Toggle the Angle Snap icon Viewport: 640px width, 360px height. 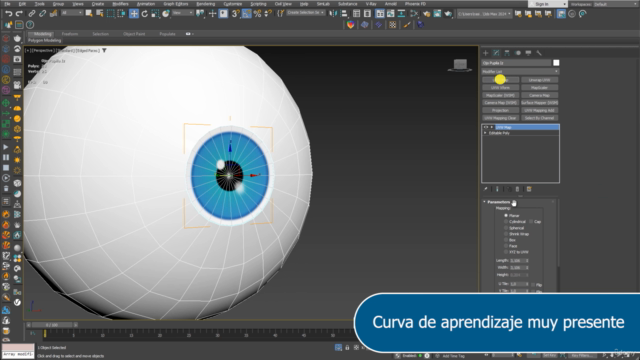click(247, 14)
